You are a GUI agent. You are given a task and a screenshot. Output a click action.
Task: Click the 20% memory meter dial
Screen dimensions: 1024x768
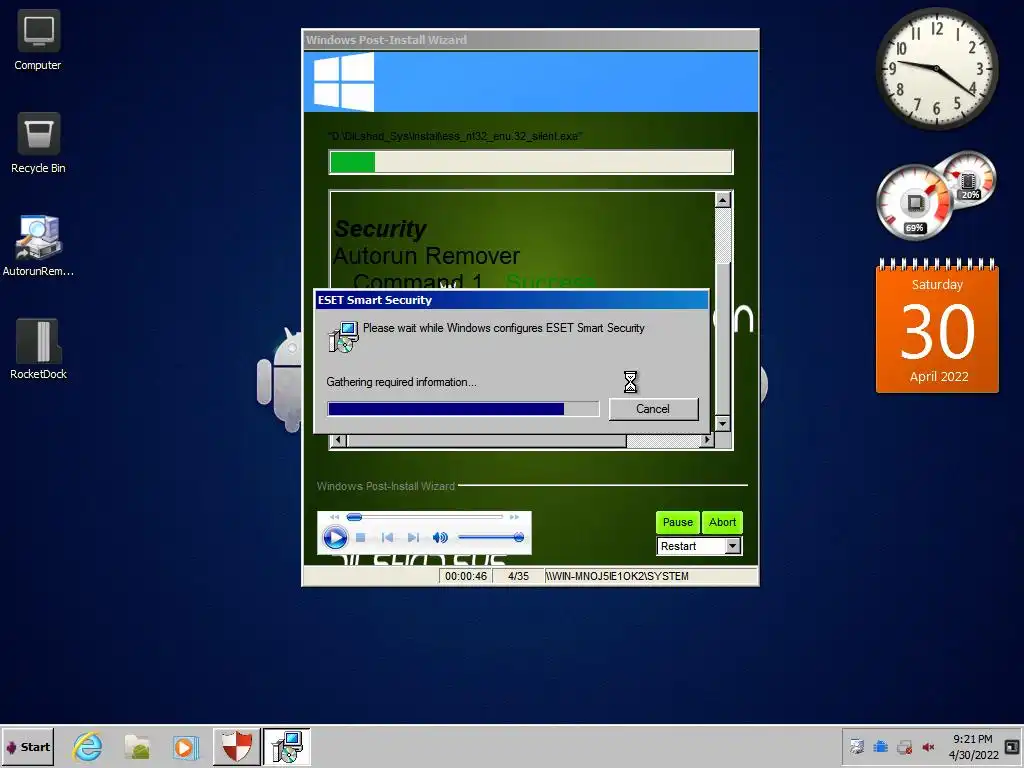tap(969, 178)
